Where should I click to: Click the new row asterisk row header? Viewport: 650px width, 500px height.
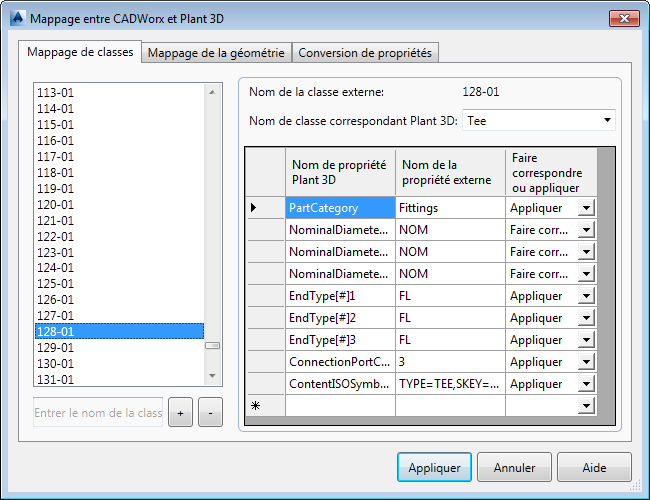tap(266, 405)
